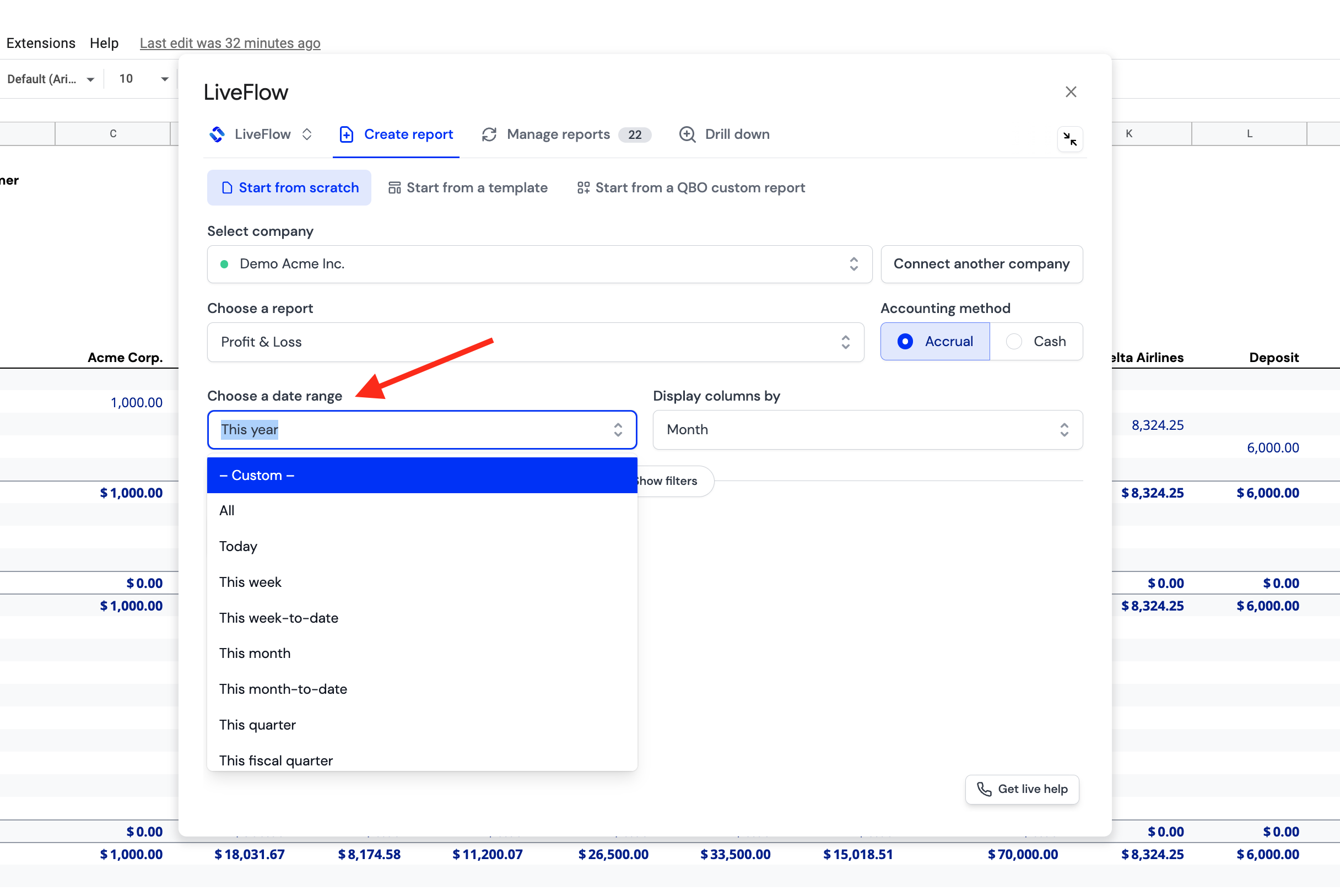Switch to the Drill down tab
The width and height of the screenshot is (1340, 896).
(x=724, y=134)
